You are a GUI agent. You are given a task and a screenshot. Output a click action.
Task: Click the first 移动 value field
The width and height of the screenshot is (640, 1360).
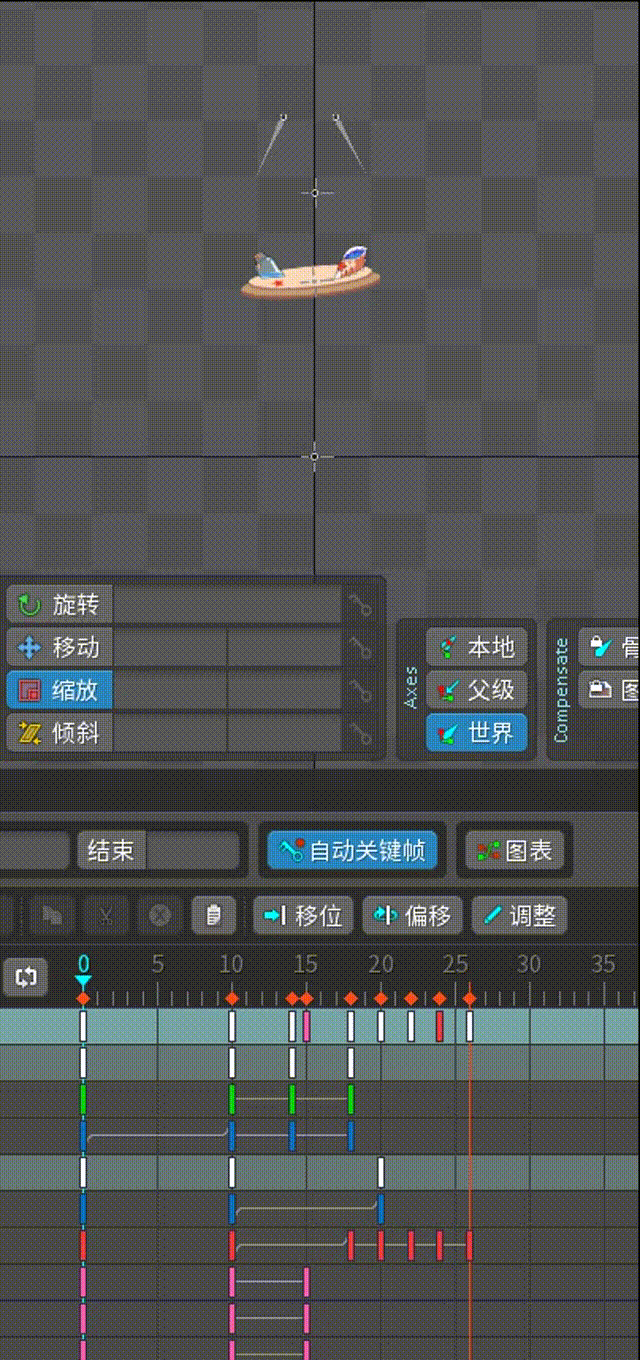pyautogui.click(x=170, y=647)
